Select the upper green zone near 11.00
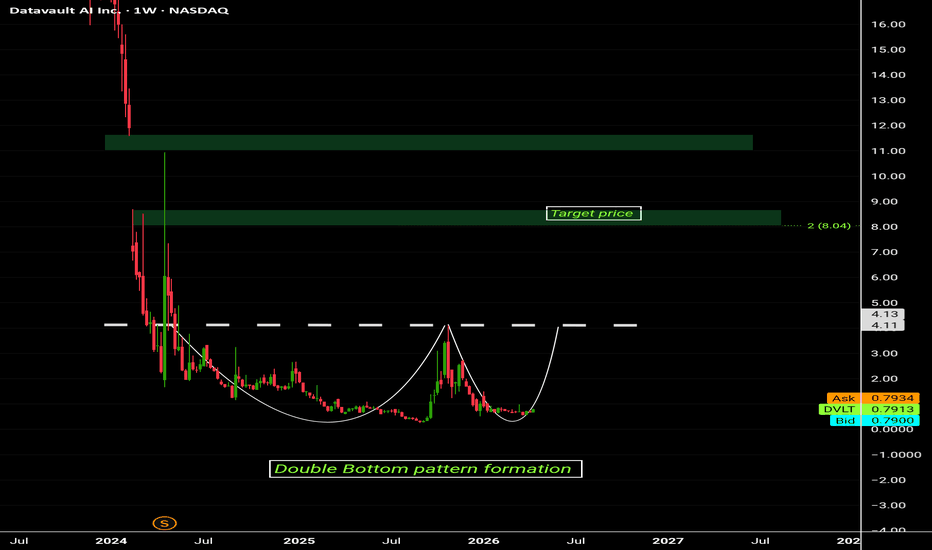The image size is (932, 550). (x=428, y=143)
